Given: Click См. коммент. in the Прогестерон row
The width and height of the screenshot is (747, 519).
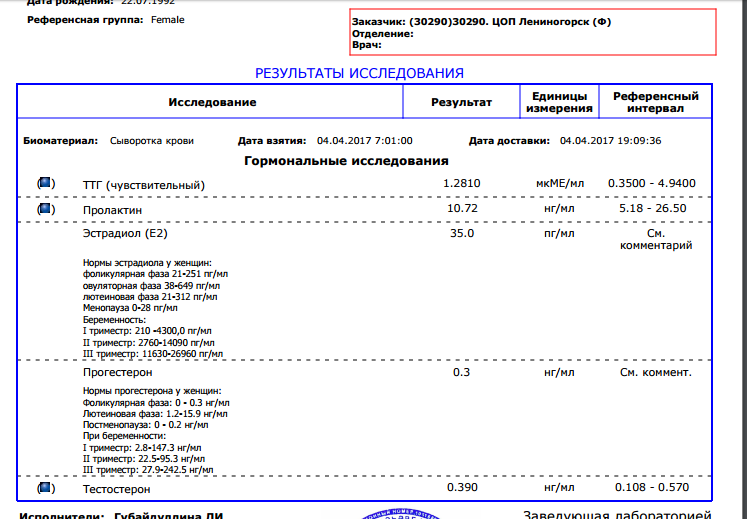Looking at the screenshot, I should [x=655, y=372].
